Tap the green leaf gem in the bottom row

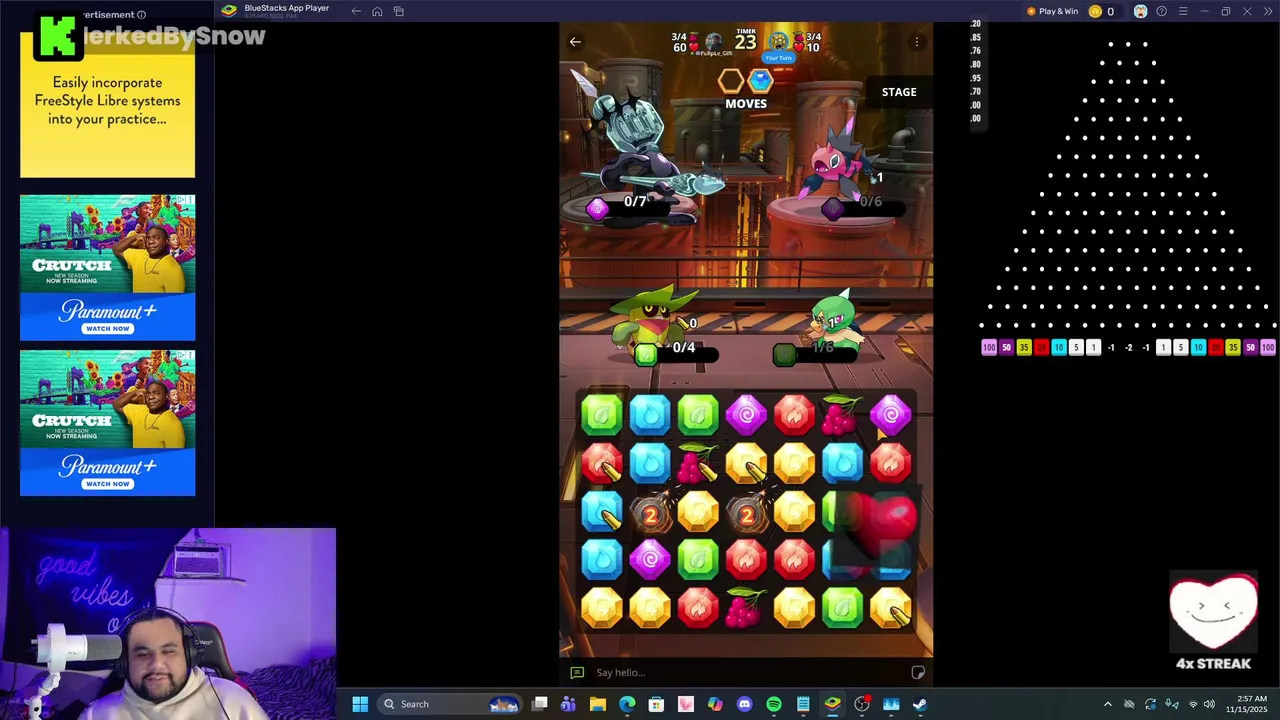[842, 607]
